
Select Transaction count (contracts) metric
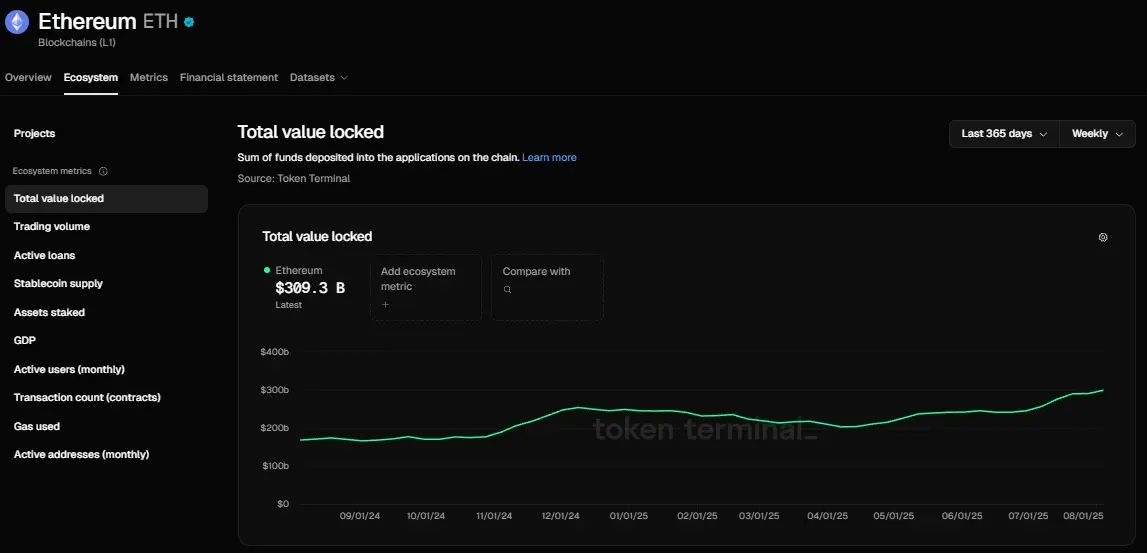click(x=87, y=397)
